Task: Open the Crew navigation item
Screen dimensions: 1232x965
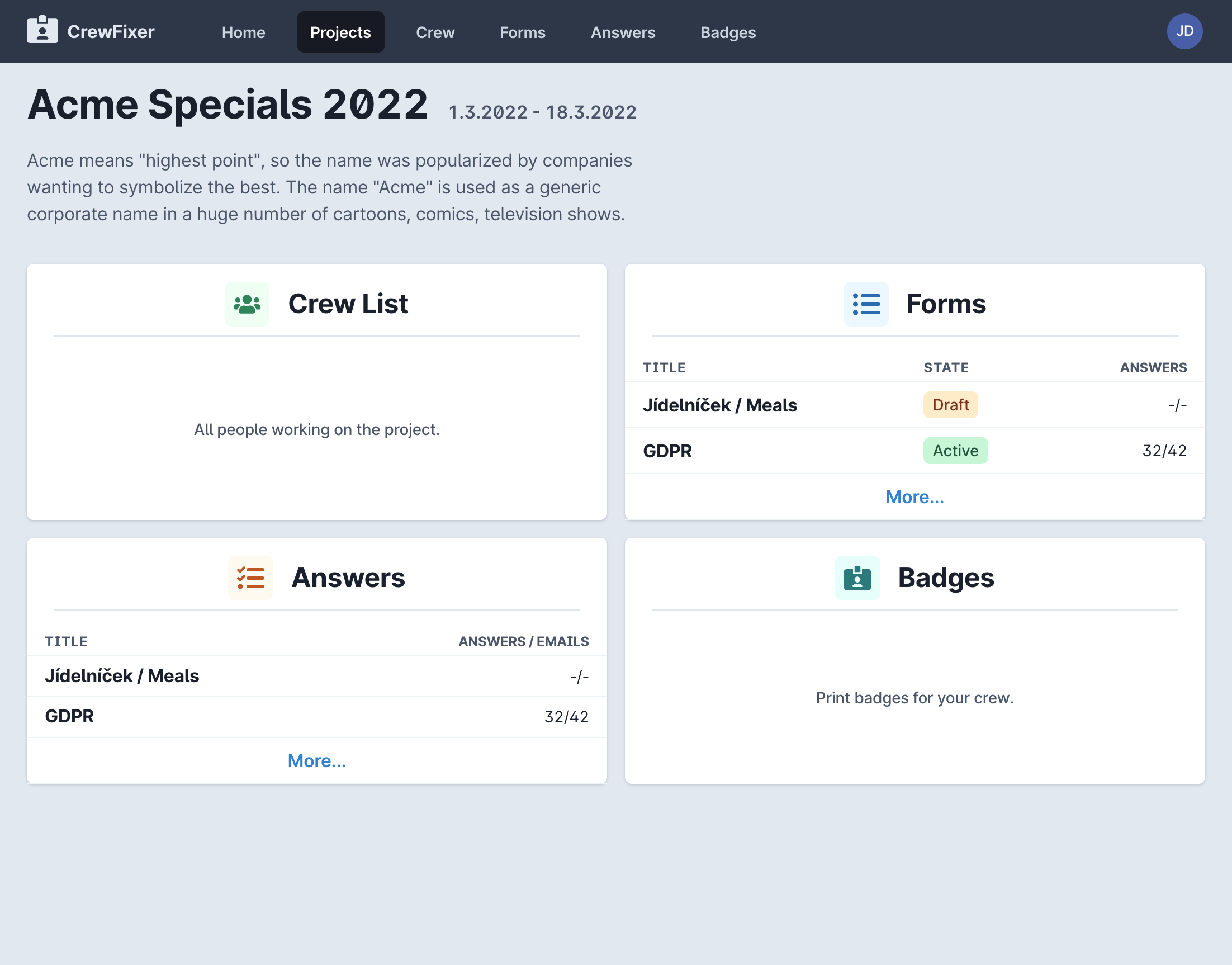Action: click(x=435, y=32)
